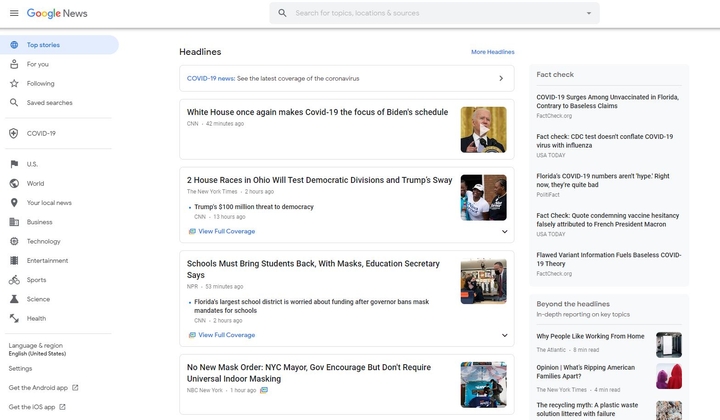
Task: Open the hamburger main menu
Action: [14, 13]
